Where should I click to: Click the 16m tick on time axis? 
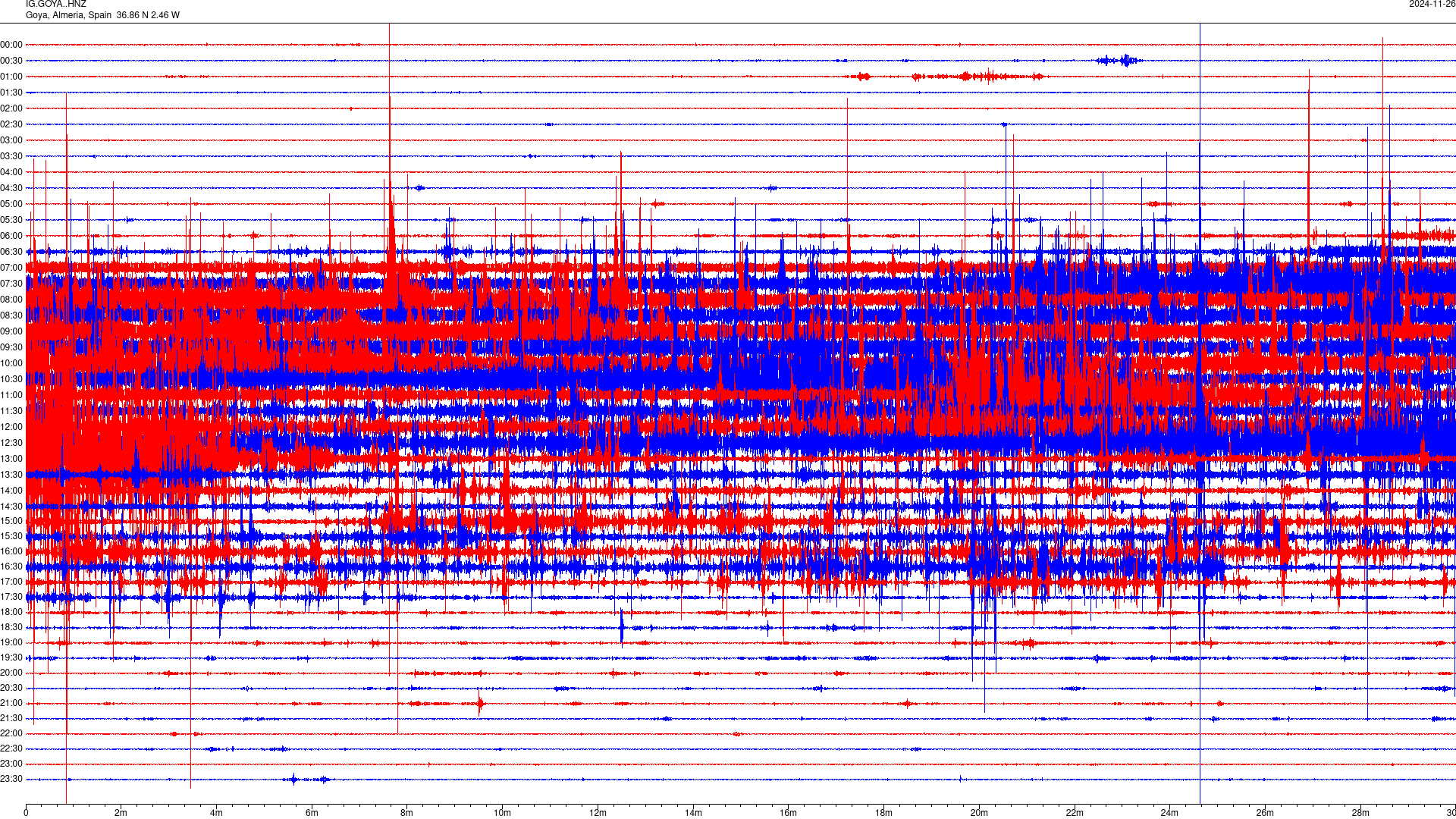click(x=788, y=813)
